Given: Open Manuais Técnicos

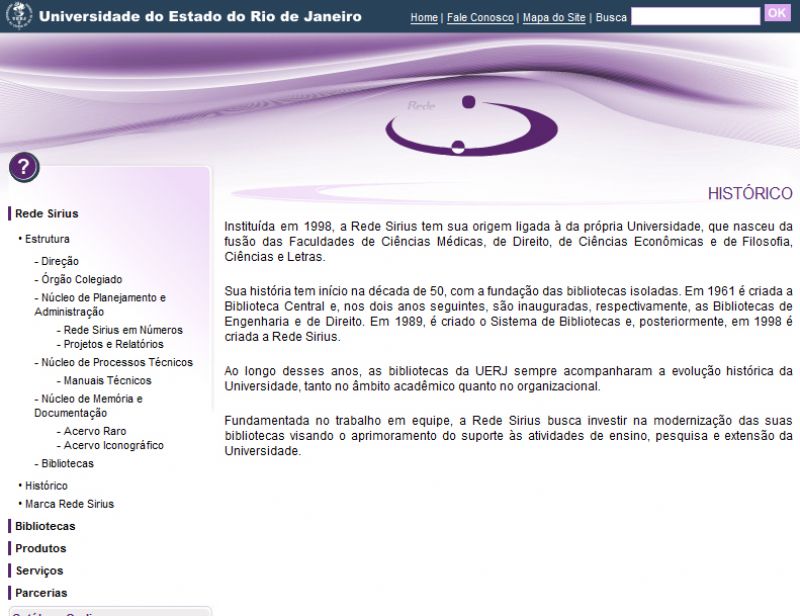Looking at the screenshot, I should tap(107, 381).
